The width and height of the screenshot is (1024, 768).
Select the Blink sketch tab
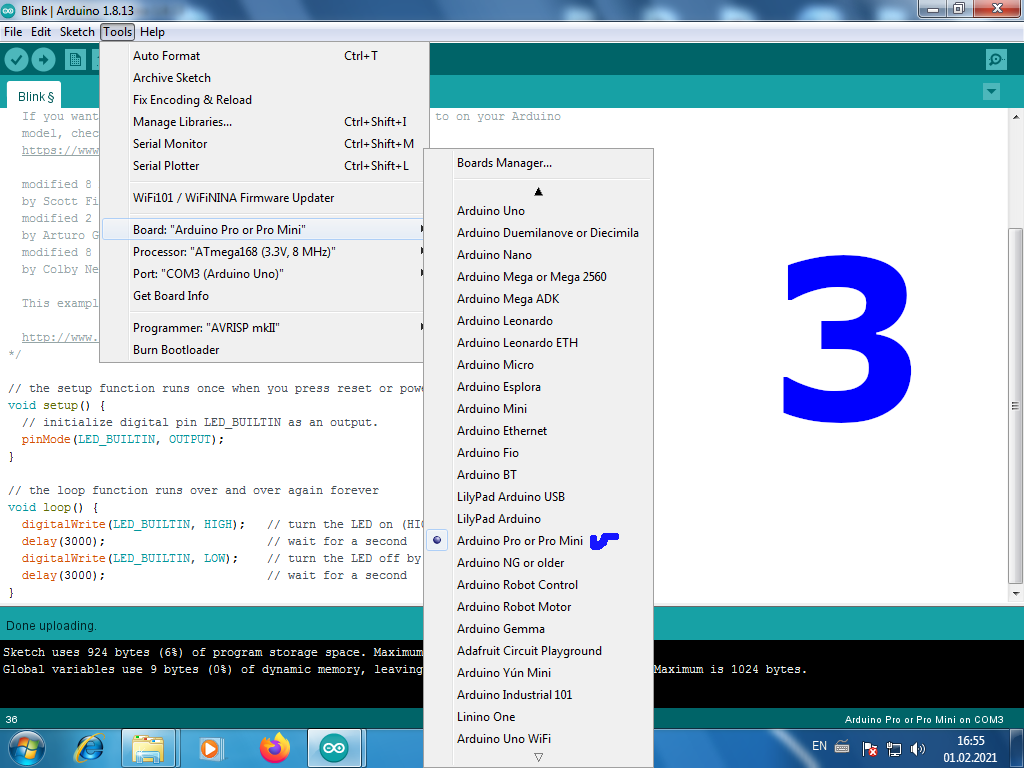pyautogui.click(x=34, y=97)
